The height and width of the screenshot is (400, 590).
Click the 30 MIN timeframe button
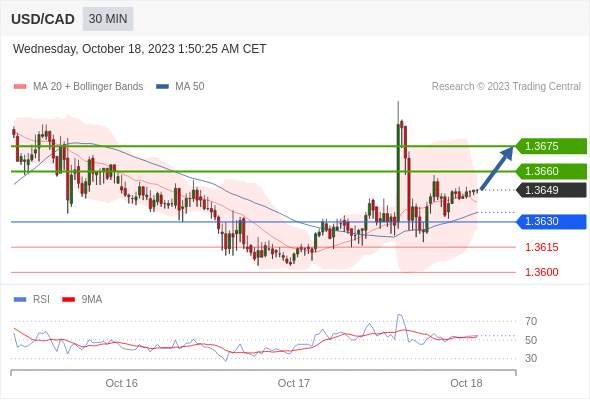[108, 19]
